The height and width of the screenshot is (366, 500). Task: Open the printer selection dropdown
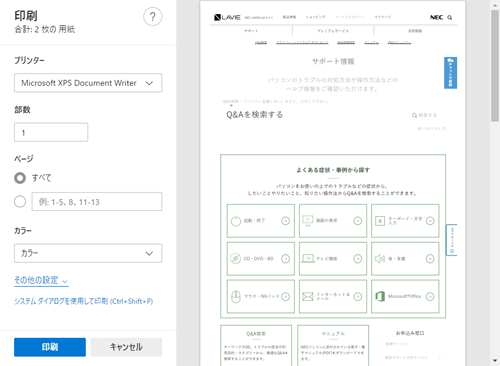click(x=88, y=83)
